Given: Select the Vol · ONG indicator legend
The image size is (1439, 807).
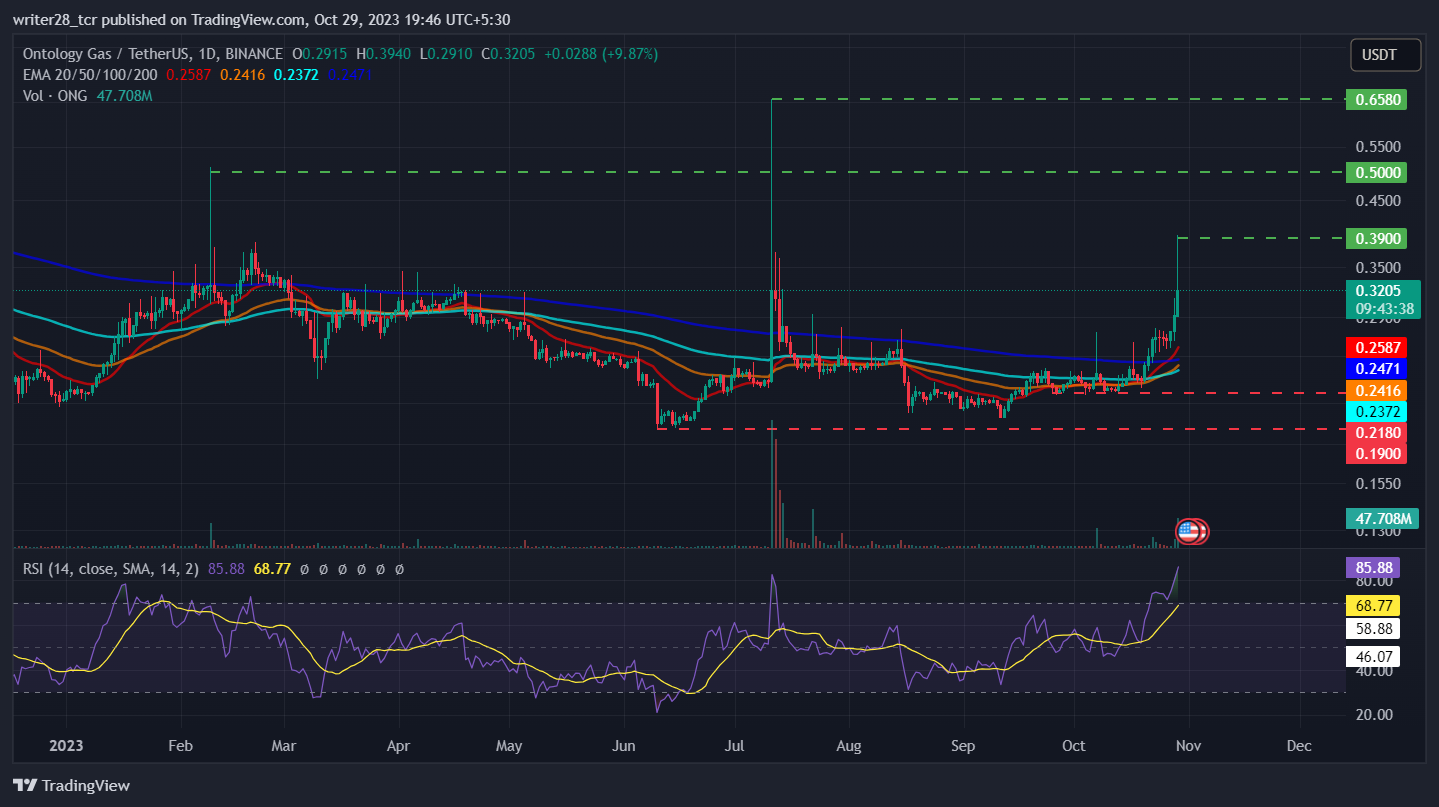Looking at the screenshot, I should click(x=56, y=95).
